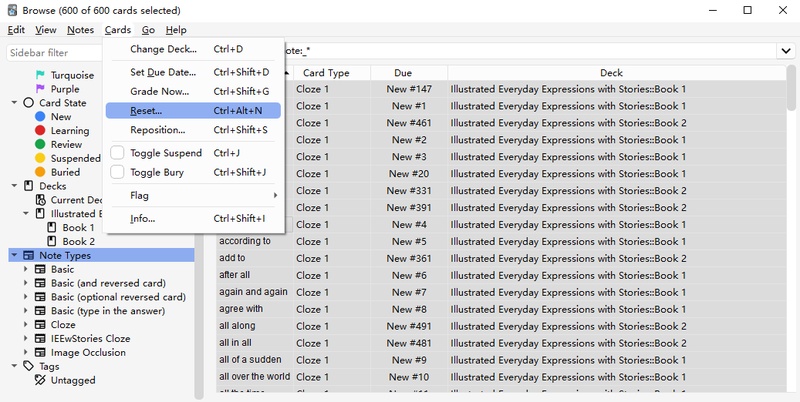This screenshot has width=800, height=402.
Task: Click the Tags section icon
Action: point(29,366)
